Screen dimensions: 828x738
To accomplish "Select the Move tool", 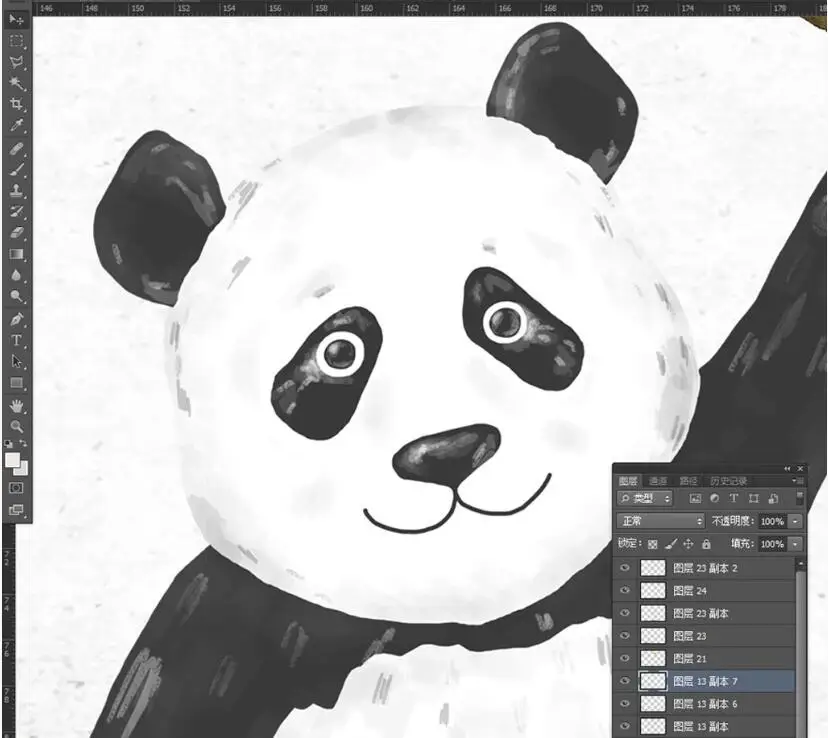I will [16, 20].
